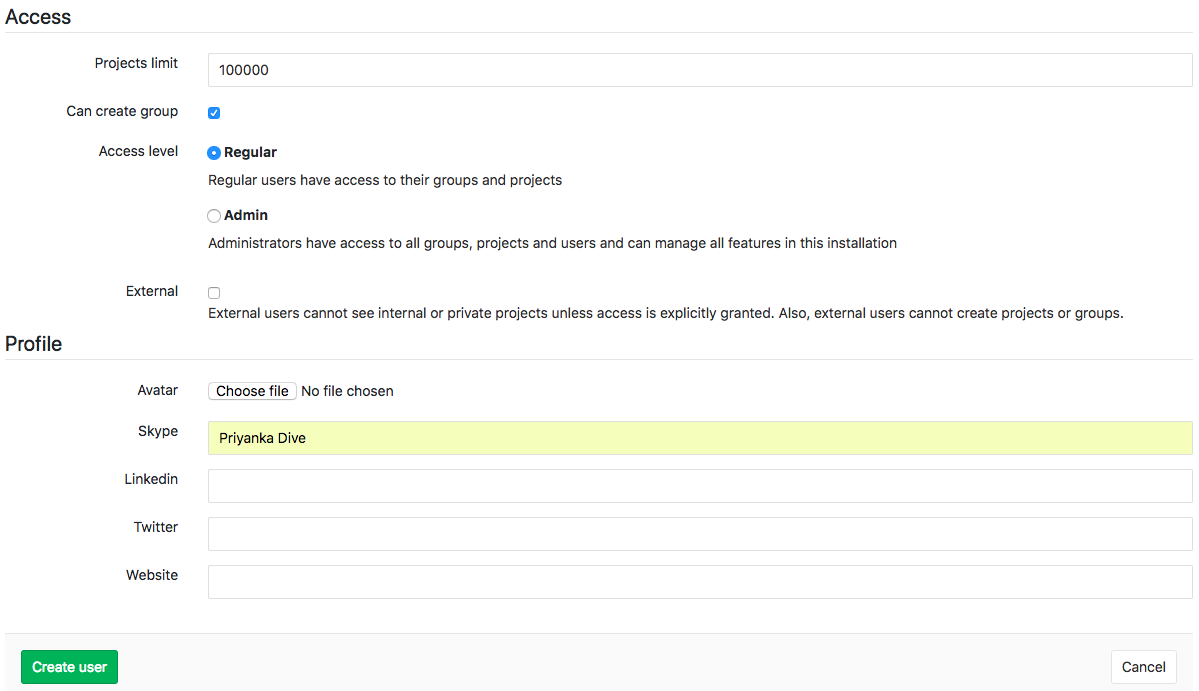
Task: Click the External users explanation text
Action: click(665, 313)
